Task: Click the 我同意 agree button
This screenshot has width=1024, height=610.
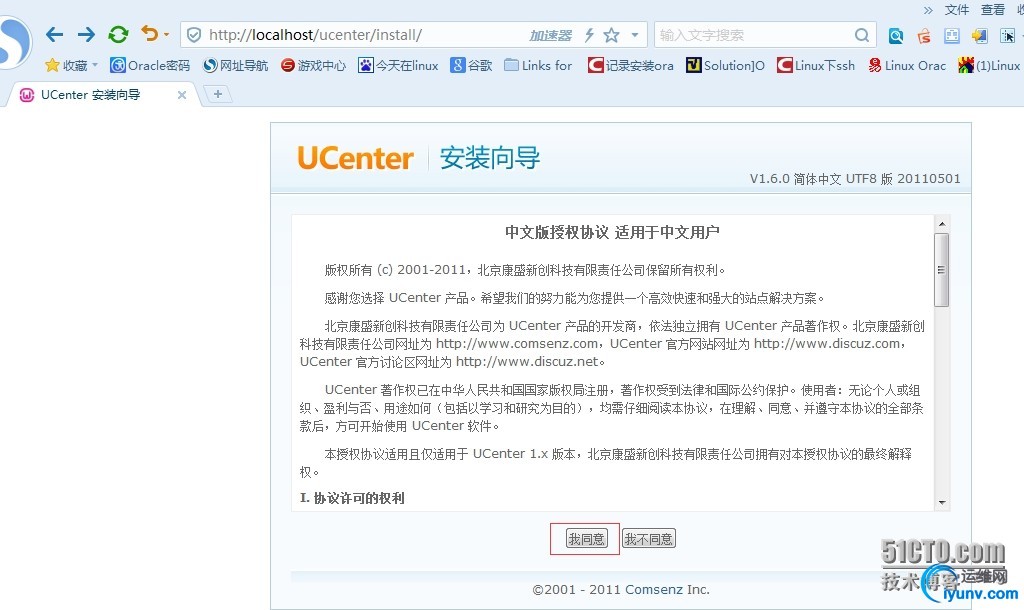Action: [586, 539]
